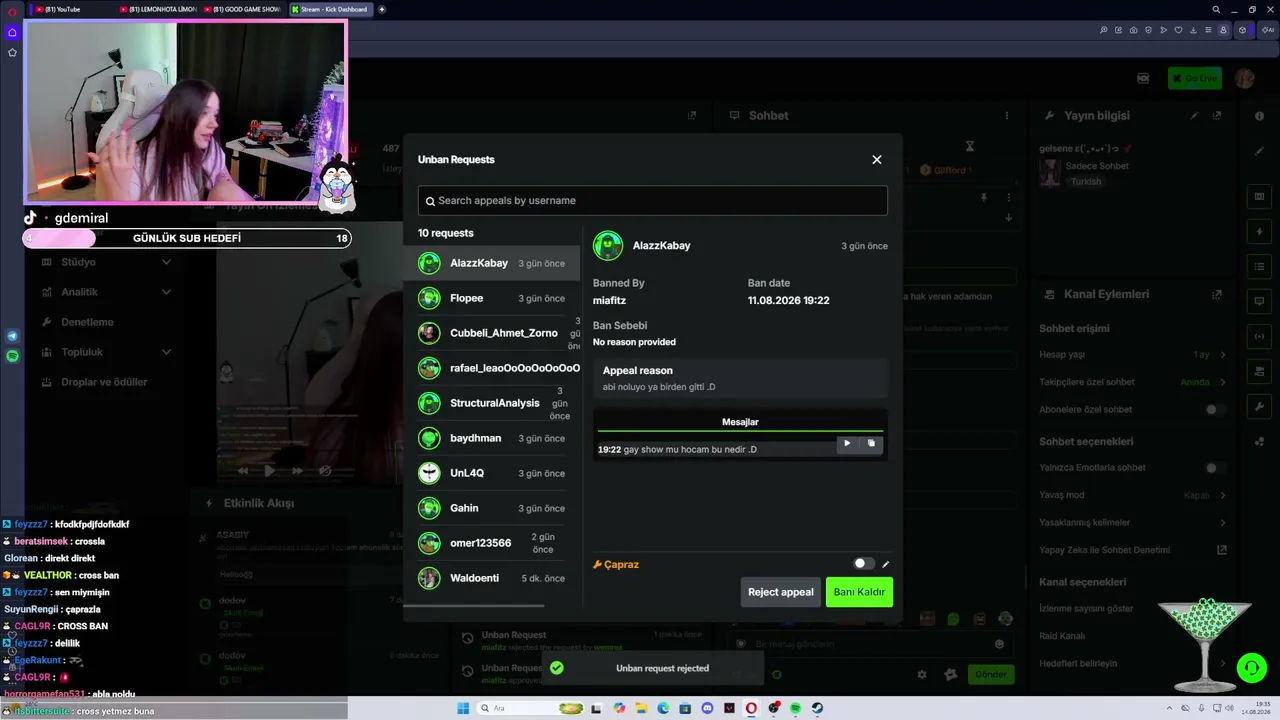Close the Unban Requests dialog

point(877,160)
